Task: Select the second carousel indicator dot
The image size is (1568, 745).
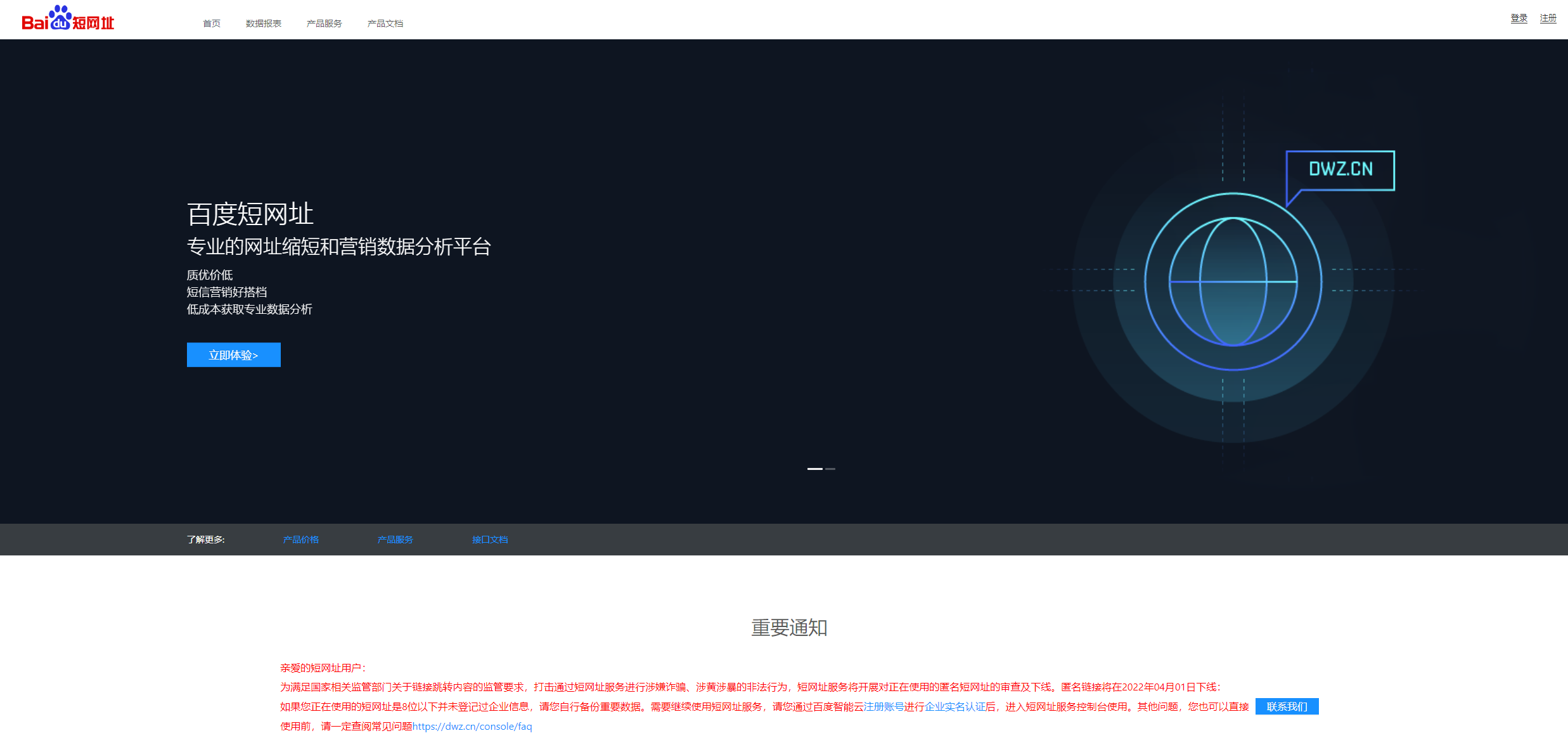Action: 831,469
